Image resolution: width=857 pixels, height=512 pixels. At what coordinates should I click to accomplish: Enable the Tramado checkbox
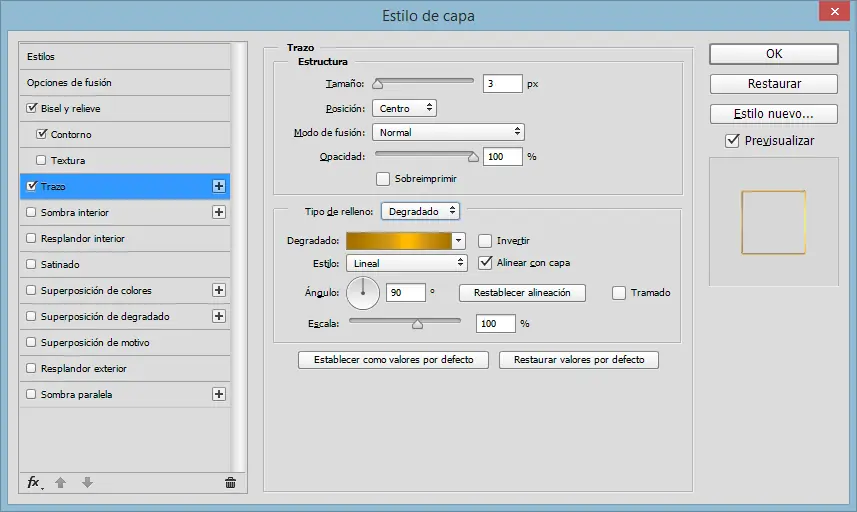click(x=619, y=293)
